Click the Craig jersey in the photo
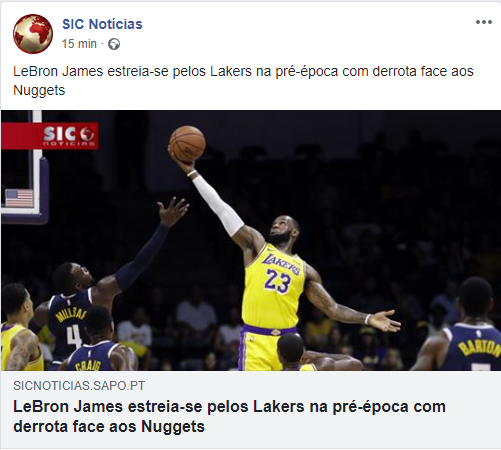 (x=92, y=357)
